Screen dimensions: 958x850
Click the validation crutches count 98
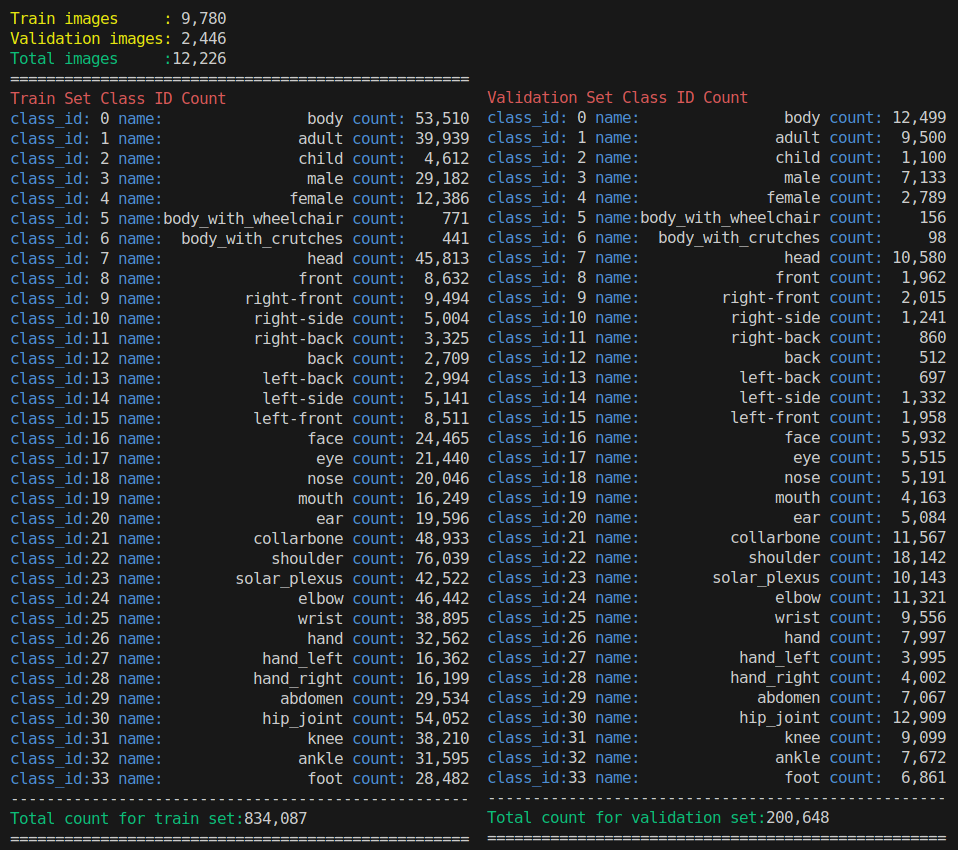[x=937, y=238]
